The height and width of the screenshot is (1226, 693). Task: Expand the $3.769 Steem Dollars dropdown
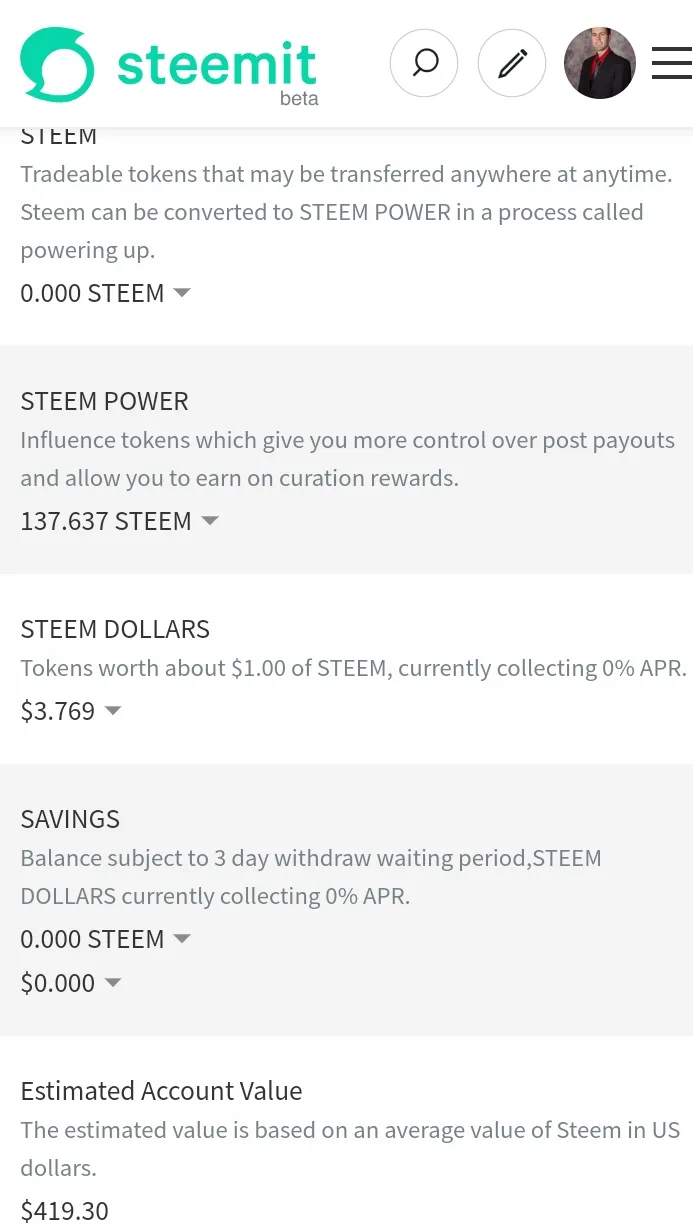click(x=70, y=711)
